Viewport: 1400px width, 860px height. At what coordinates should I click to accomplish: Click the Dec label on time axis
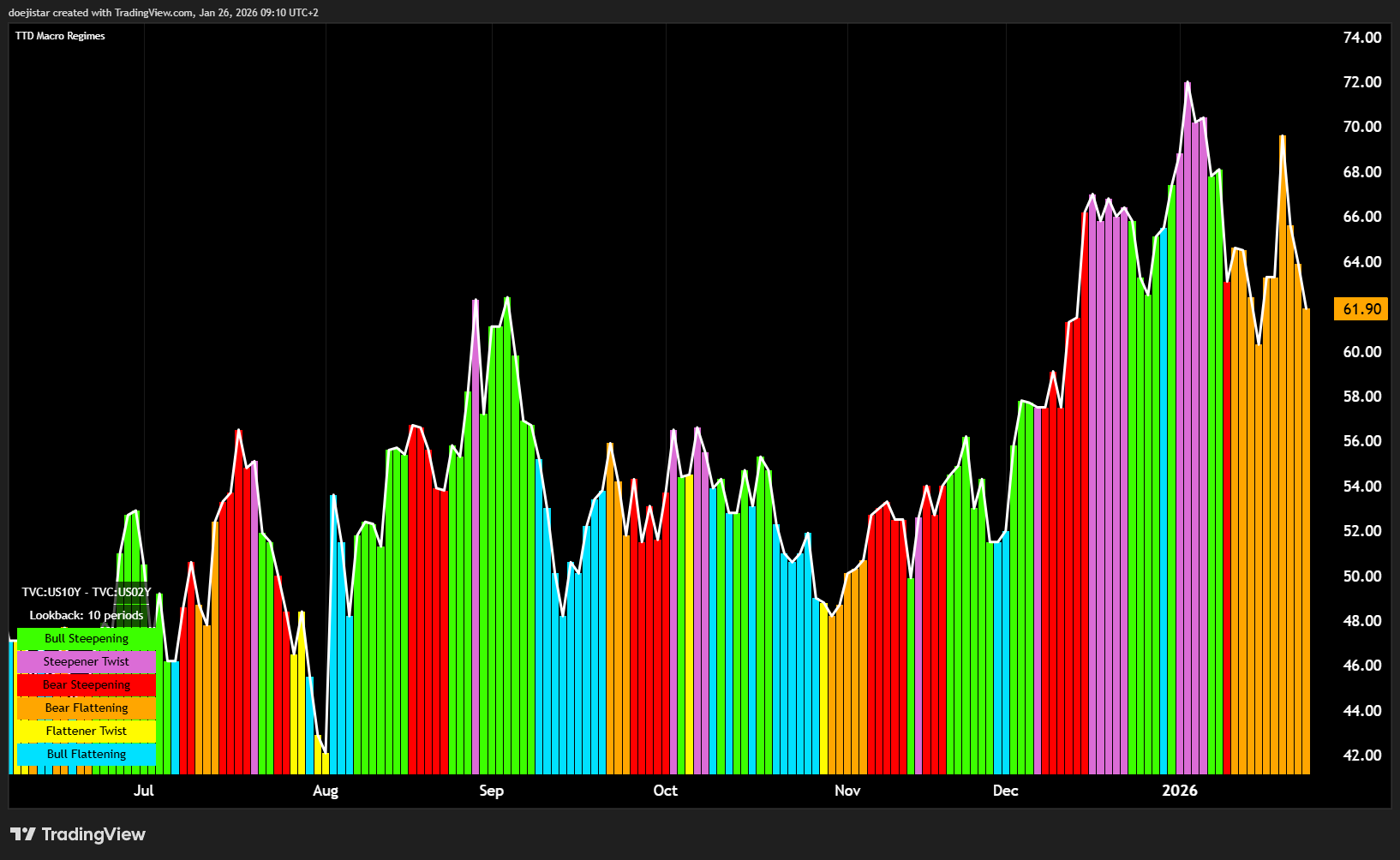(1005, 791)
